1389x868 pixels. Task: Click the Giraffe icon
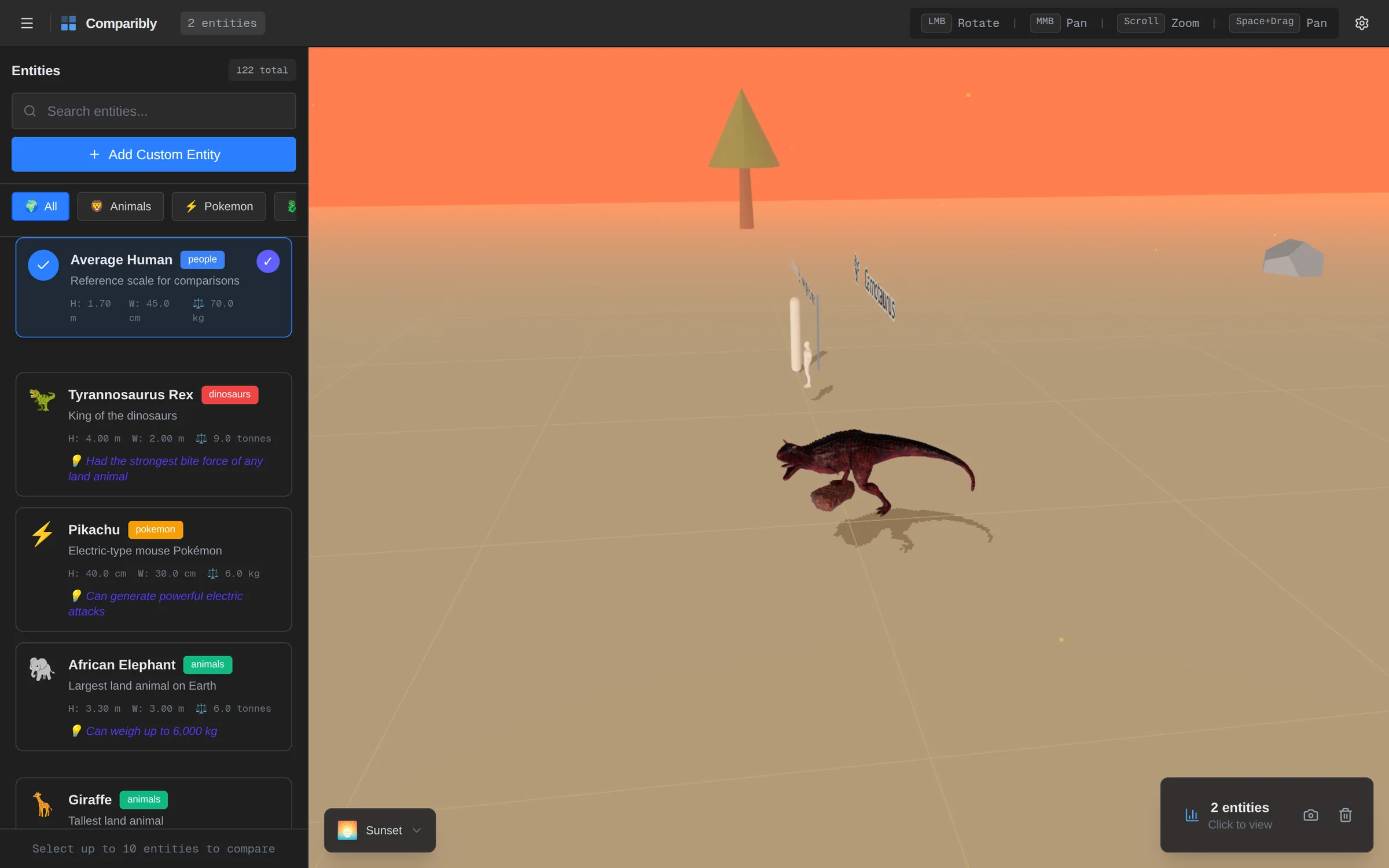pyautogui.click(x=42, y=804)
